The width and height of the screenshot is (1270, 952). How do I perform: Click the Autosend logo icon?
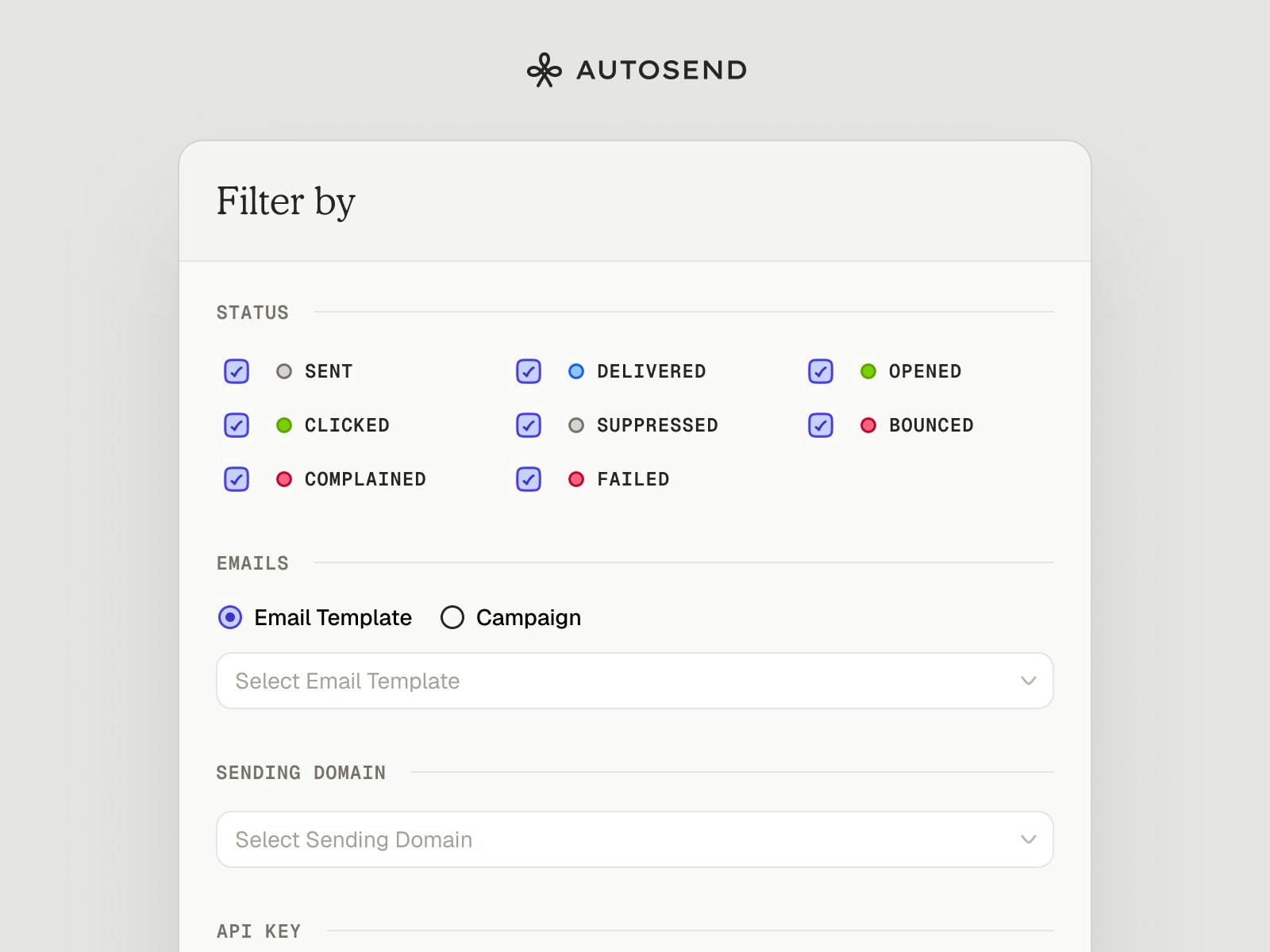click(543, 69)
